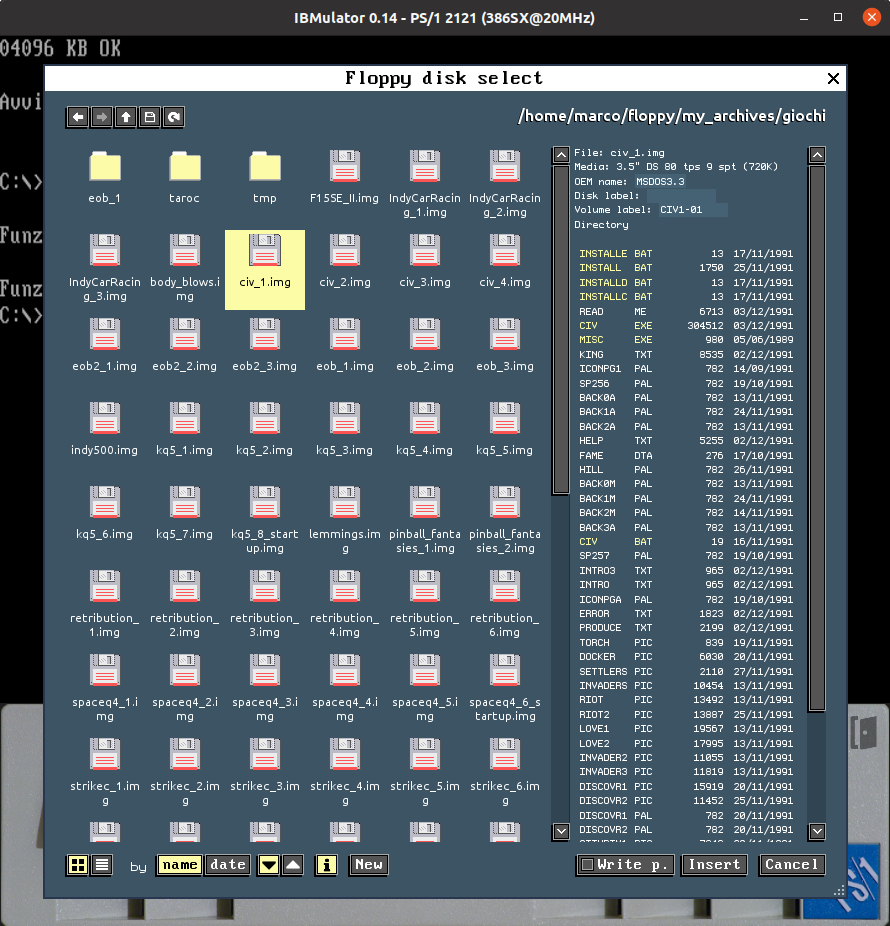This screenshot has width=890, height=926.
Task: Click the Insert button
Action: point(714,865)
